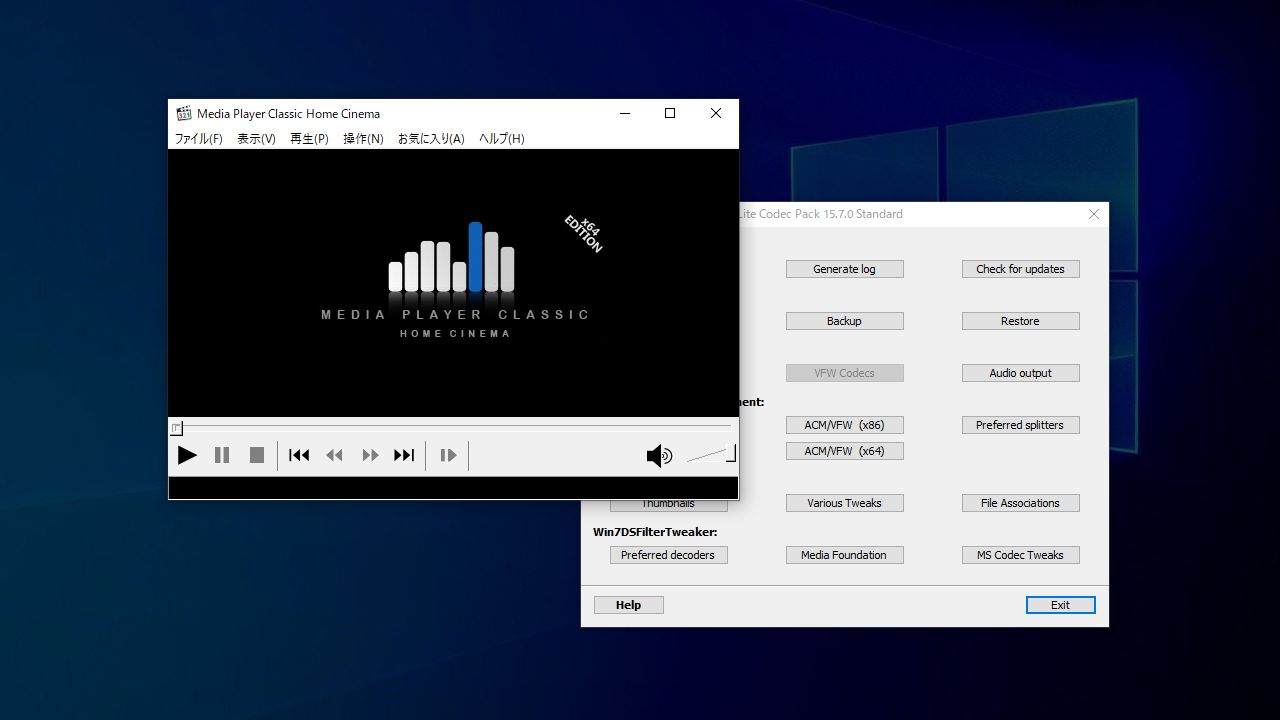Open the ヘルプ(H) menu
This screenshot has height=720, width=1280.
pos(501,139)
